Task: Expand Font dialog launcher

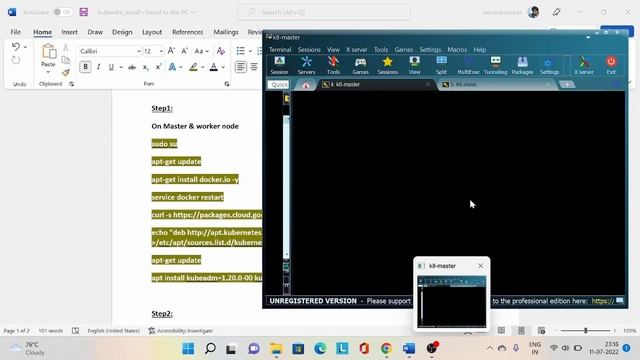Action: 227,84
